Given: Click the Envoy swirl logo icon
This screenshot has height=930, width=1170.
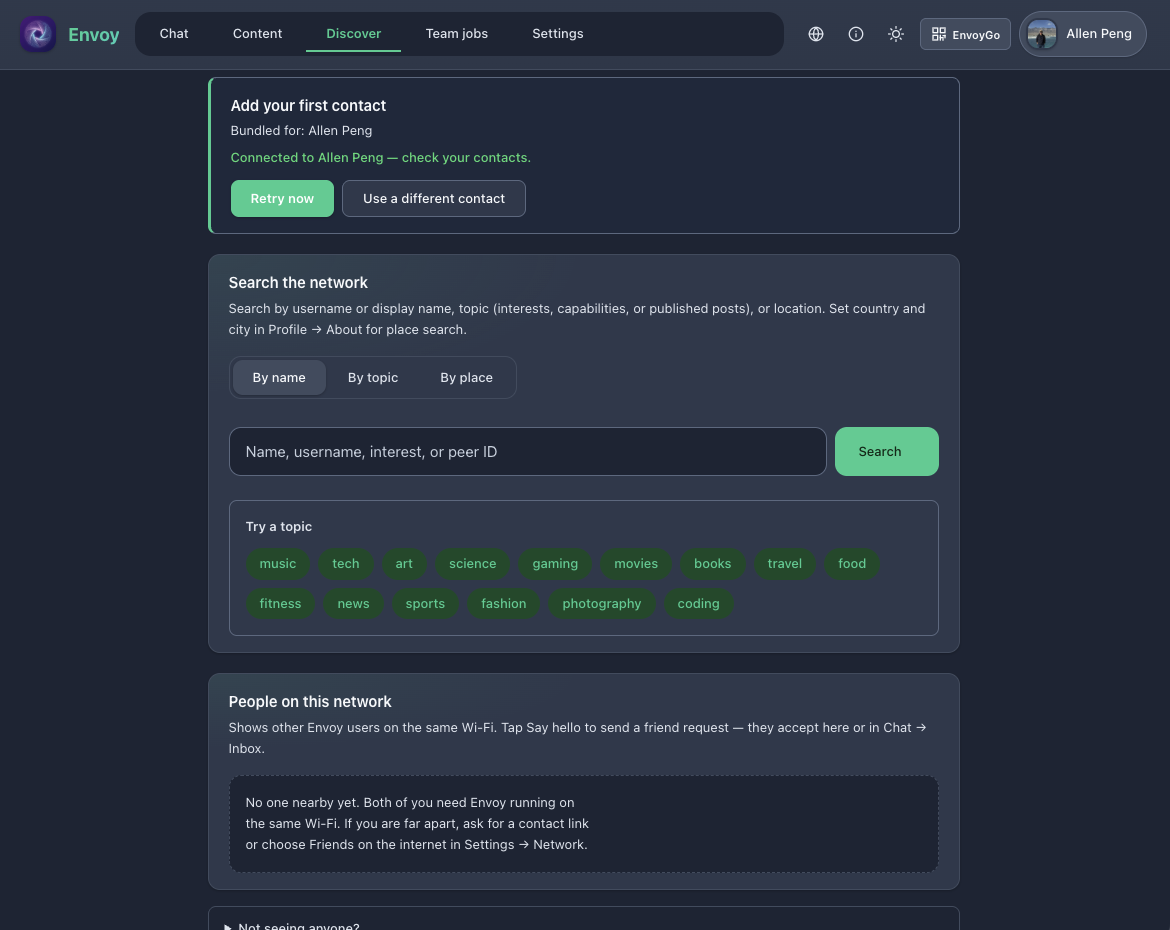Looking at the screenshot, I should pos(38,34).
